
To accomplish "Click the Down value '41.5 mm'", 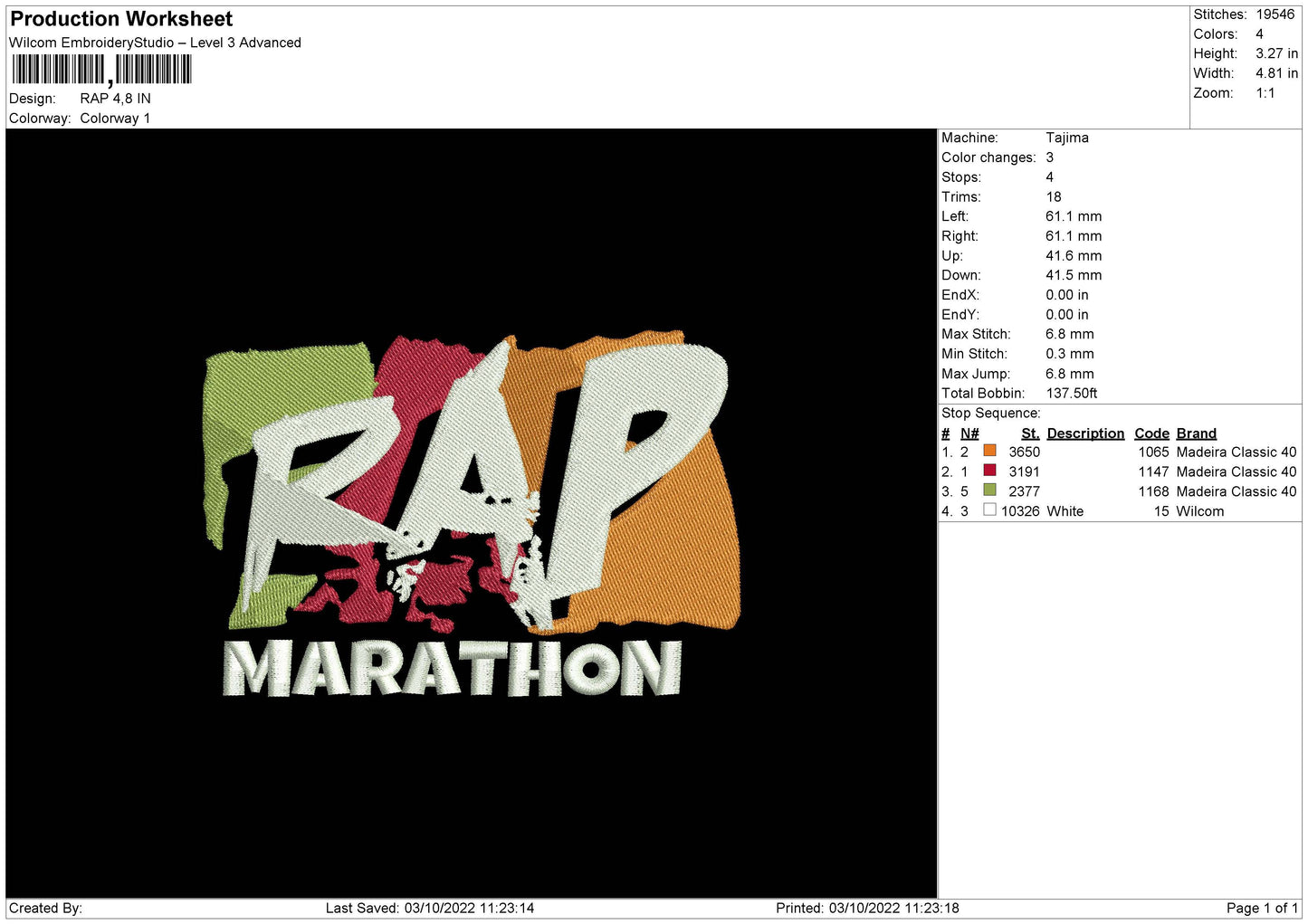I will pos(1074,275).
